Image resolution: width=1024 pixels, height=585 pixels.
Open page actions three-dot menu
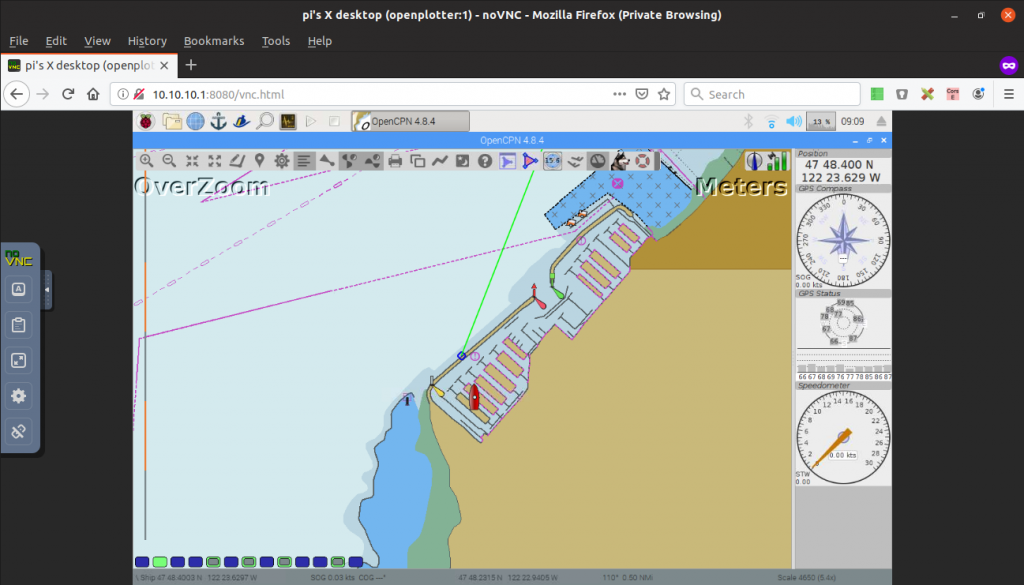coord(619,94)
